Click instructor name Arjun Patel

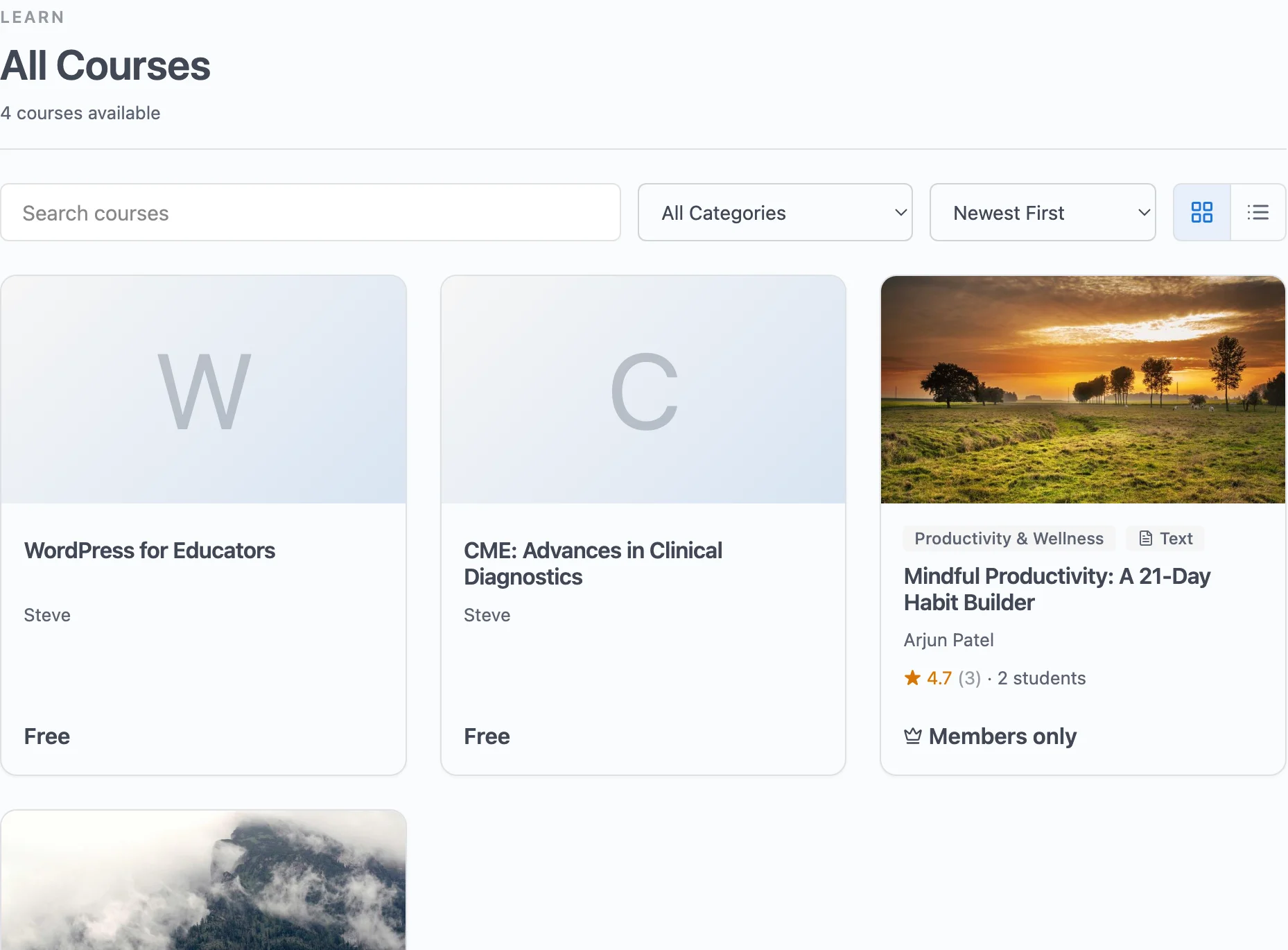tap(948, 639)
